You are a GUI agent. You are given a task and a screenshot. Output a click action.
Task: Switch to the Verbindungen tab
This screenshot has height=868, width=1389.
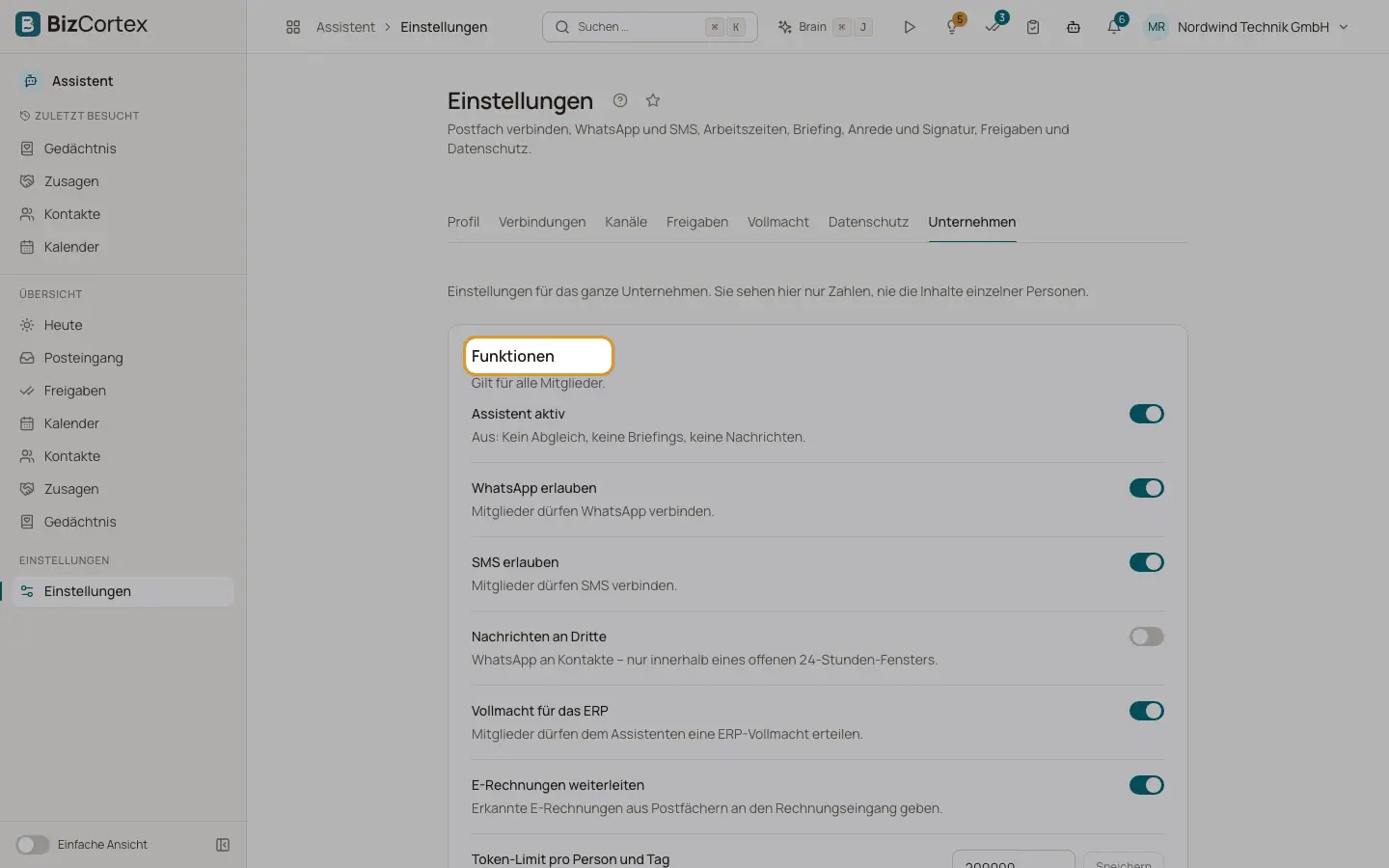[x=542, y=222]
